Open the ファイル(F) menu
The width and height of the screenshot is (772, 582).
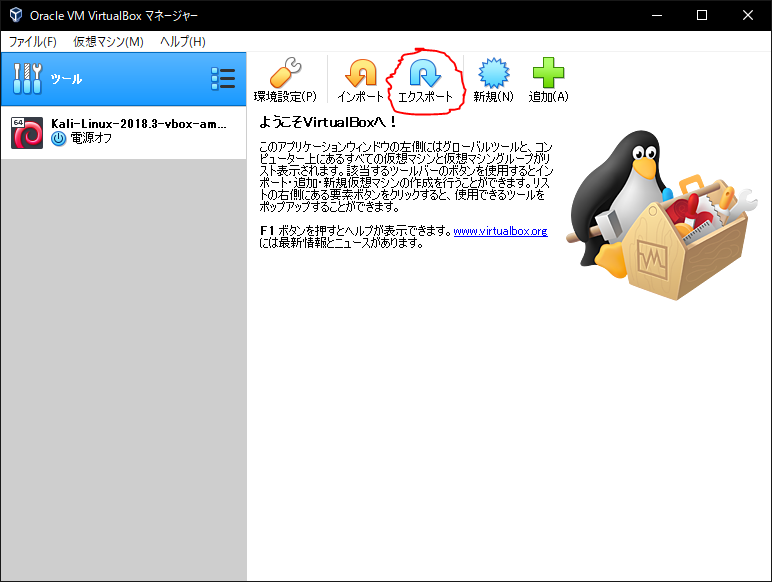point(33,42)
